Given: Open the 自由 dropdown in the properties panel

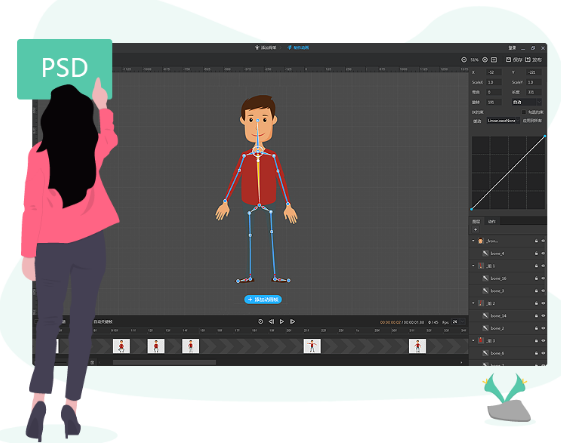Looking at the screenshot, I should tap(526, 102).
